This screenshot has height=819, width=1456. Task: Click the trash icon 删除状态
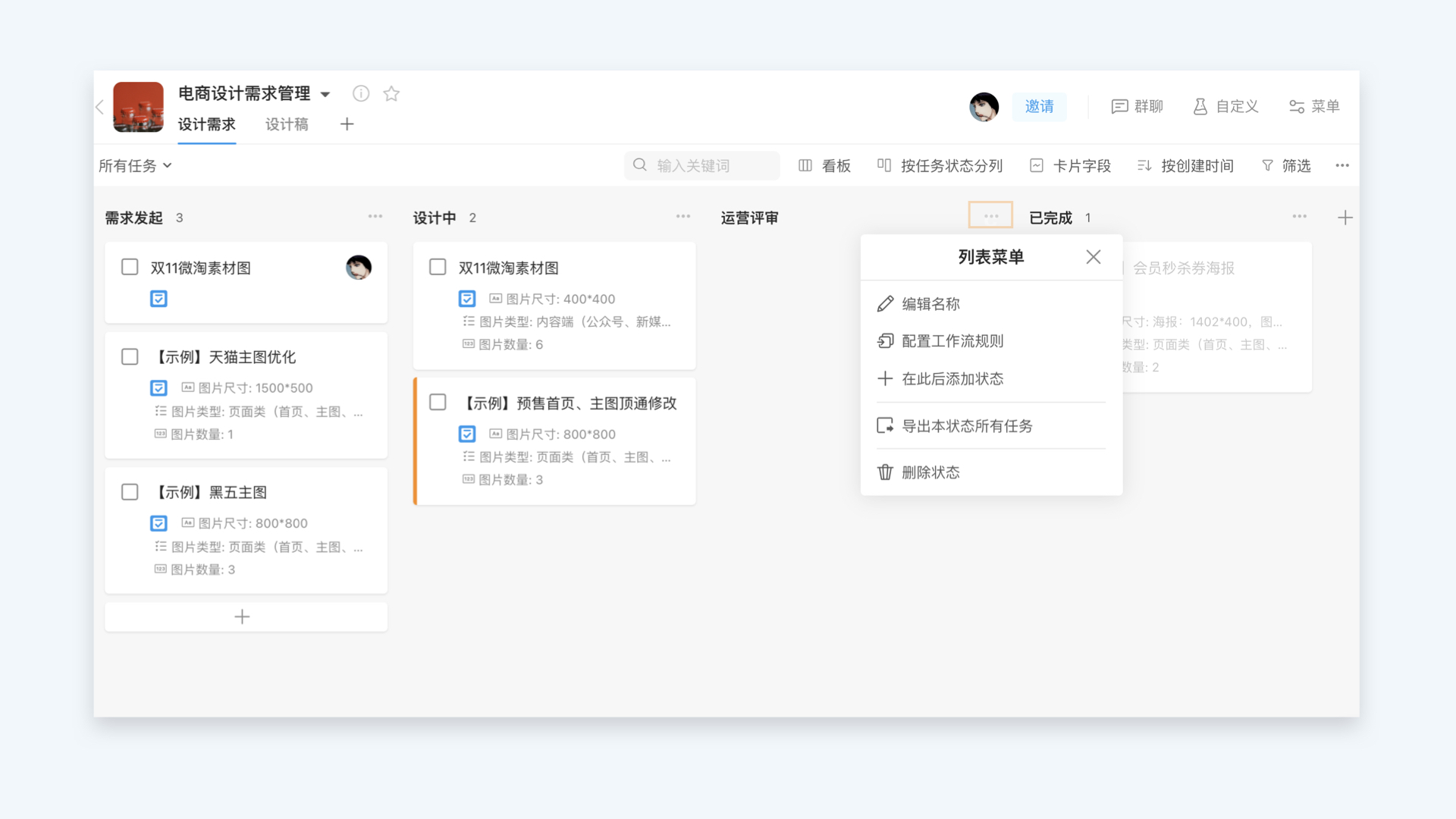pyautogui.click(x=885, y=472)
